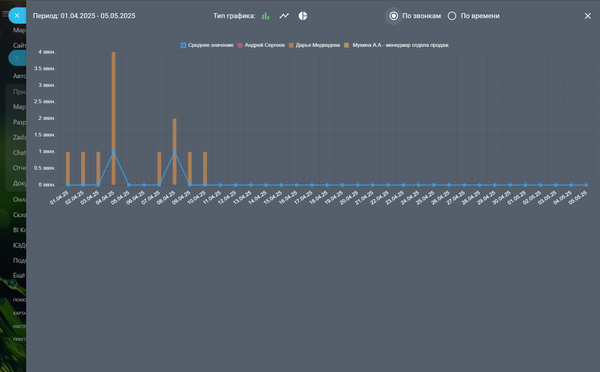Switch chart type to bar chart icon
This screenshot has width=600, height=372.
pyautogui.click(x=266, y=16)
